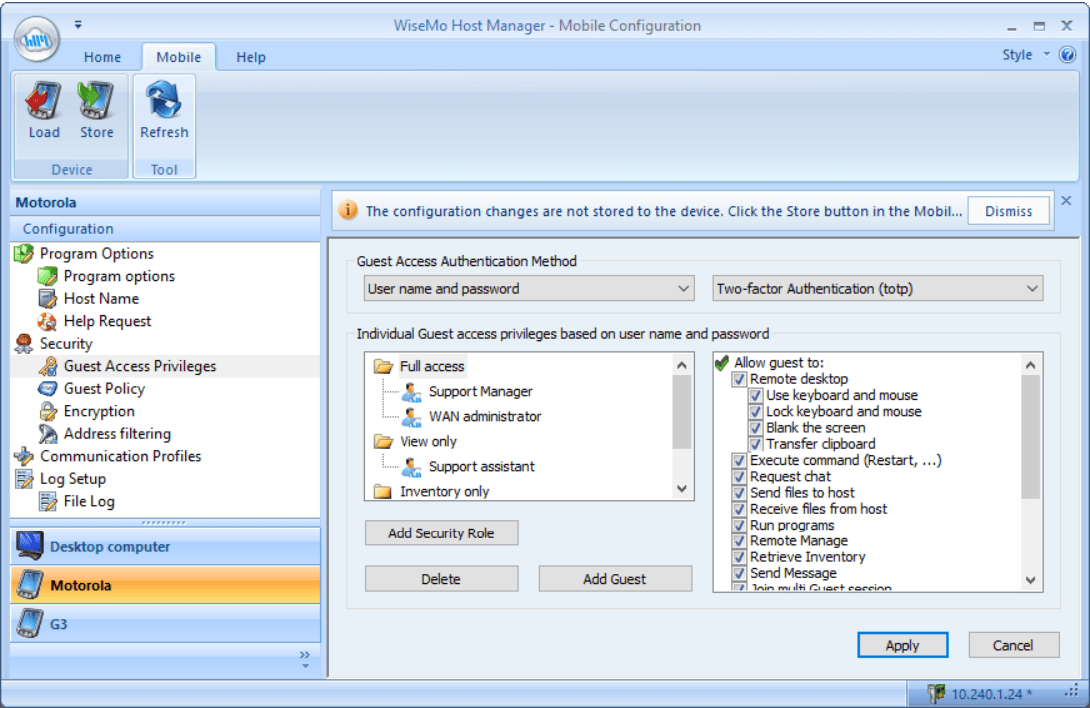
Task: Open the Help tab
Action: 250,57
